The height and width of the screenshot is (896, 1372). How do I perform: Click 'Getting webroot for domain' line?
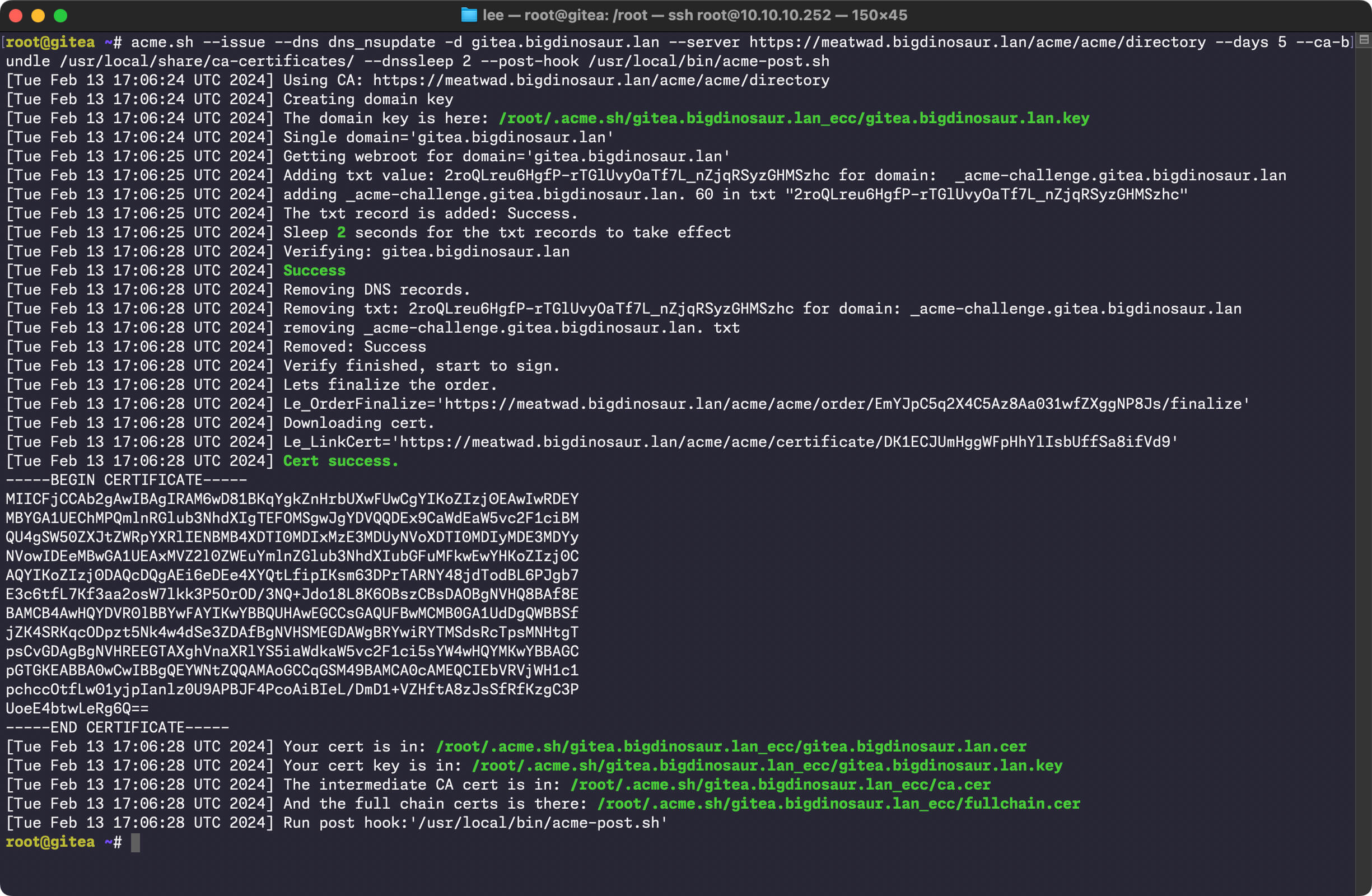pyautogui.click(x=368, y=157)
